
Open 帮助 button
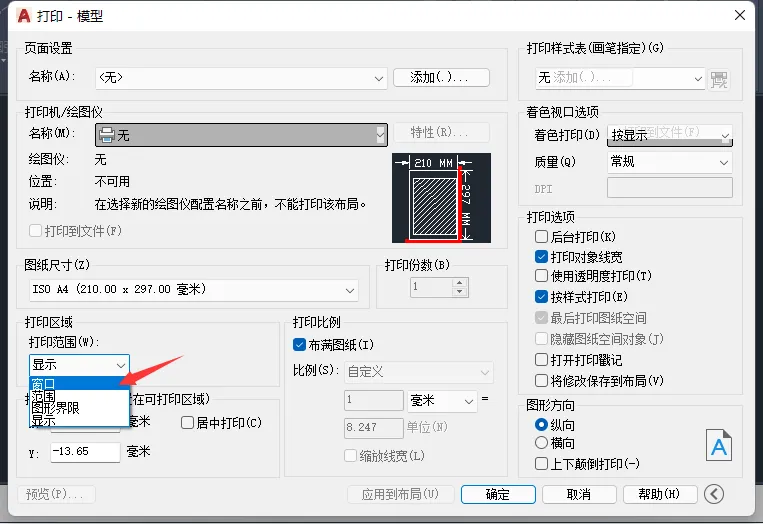(660, 494)
